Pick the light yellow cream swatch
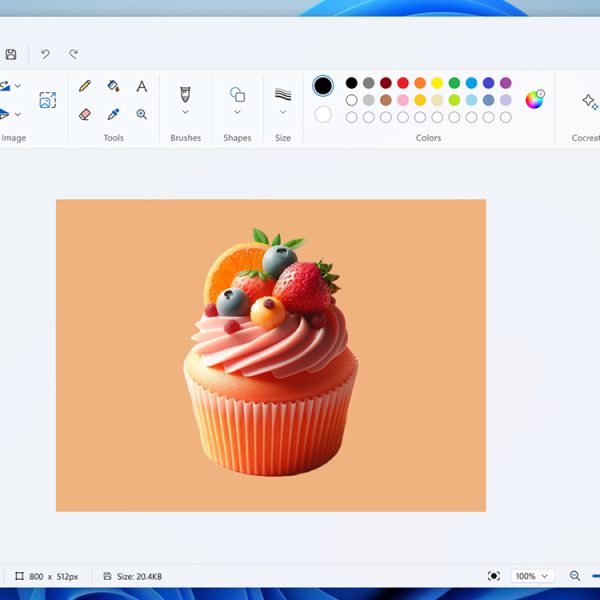 click(437, 100)
